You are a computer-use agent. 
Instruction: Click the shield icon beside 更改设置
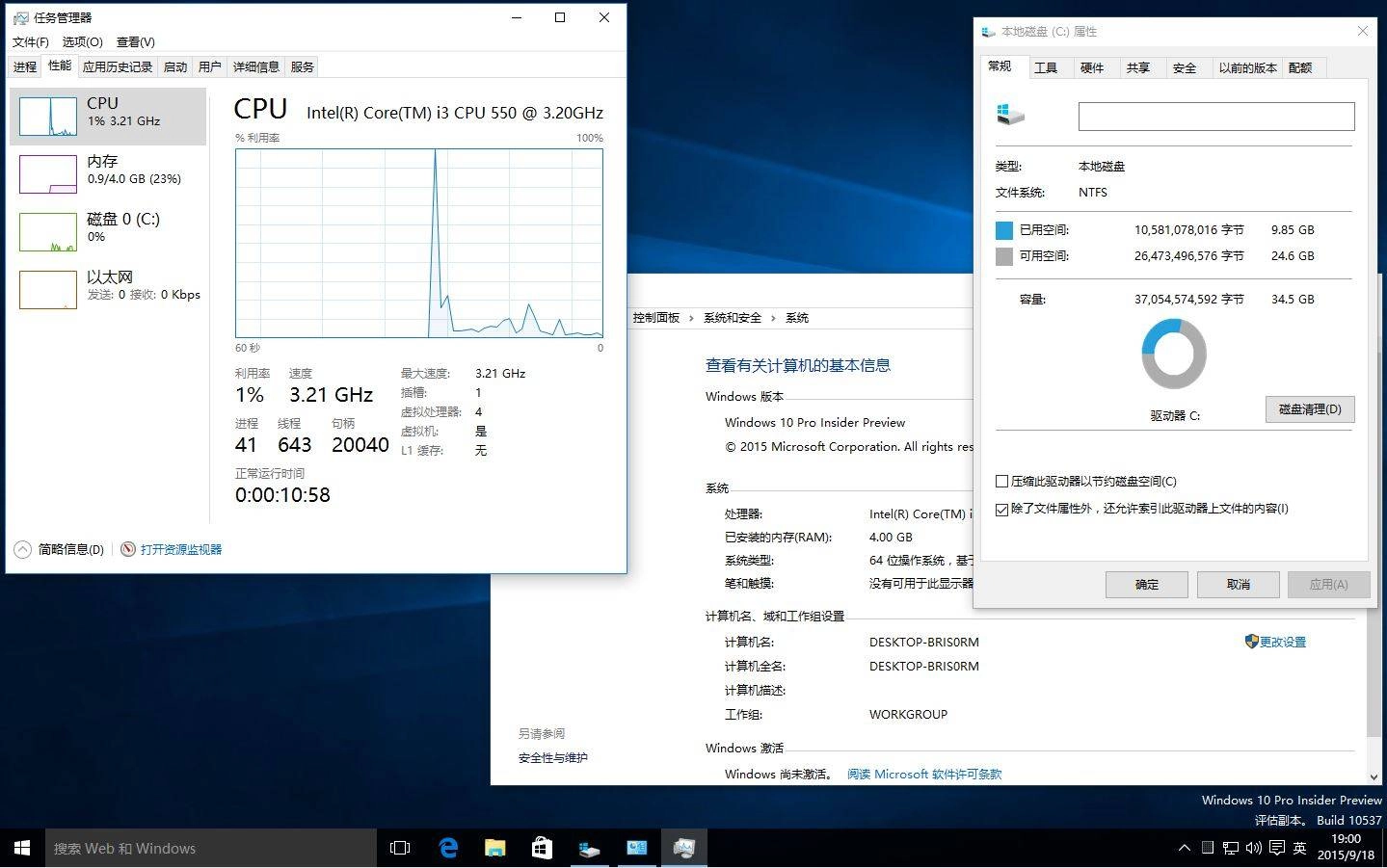click(x=1251, y=642)
